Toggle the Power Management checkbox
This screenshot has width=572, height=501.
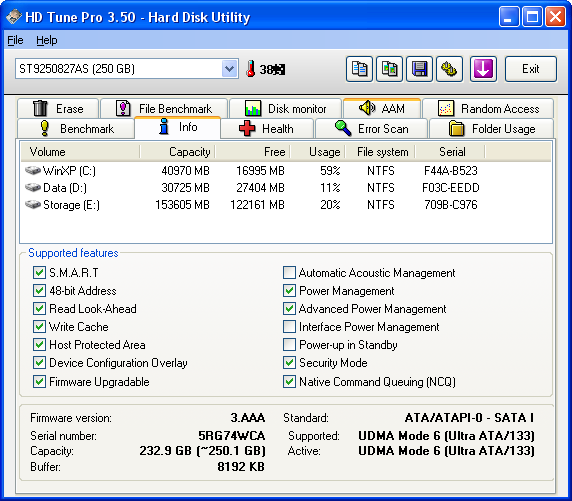coord(289,290)
